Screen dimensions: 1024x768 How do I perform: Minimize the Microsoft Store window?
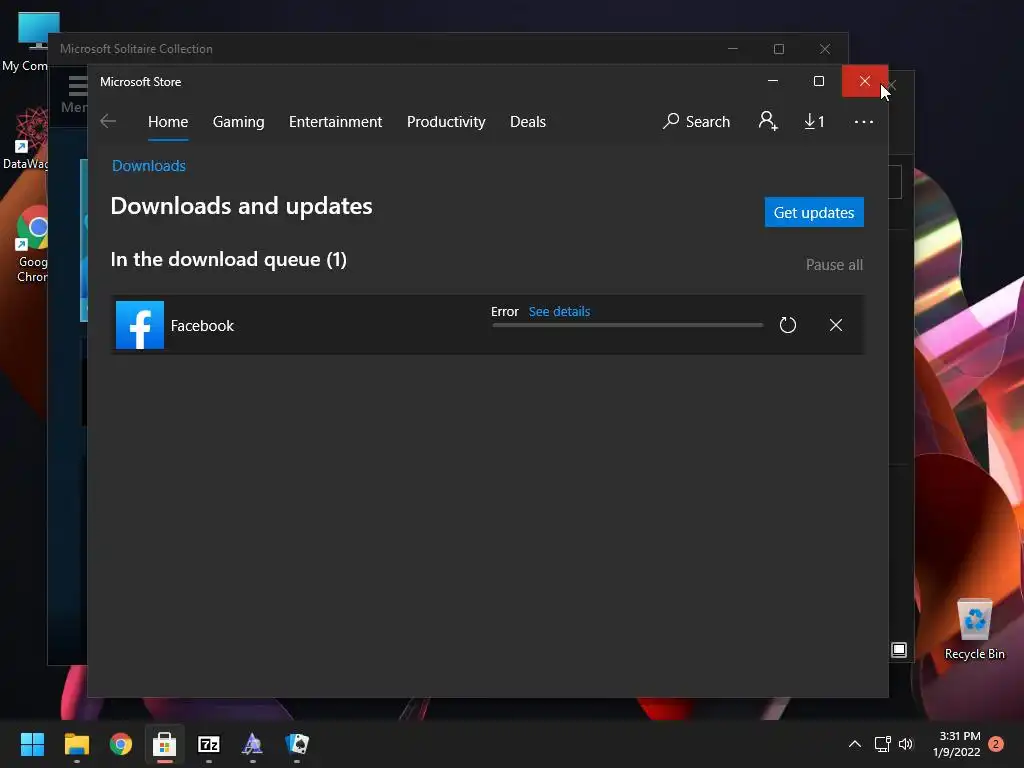773,81
